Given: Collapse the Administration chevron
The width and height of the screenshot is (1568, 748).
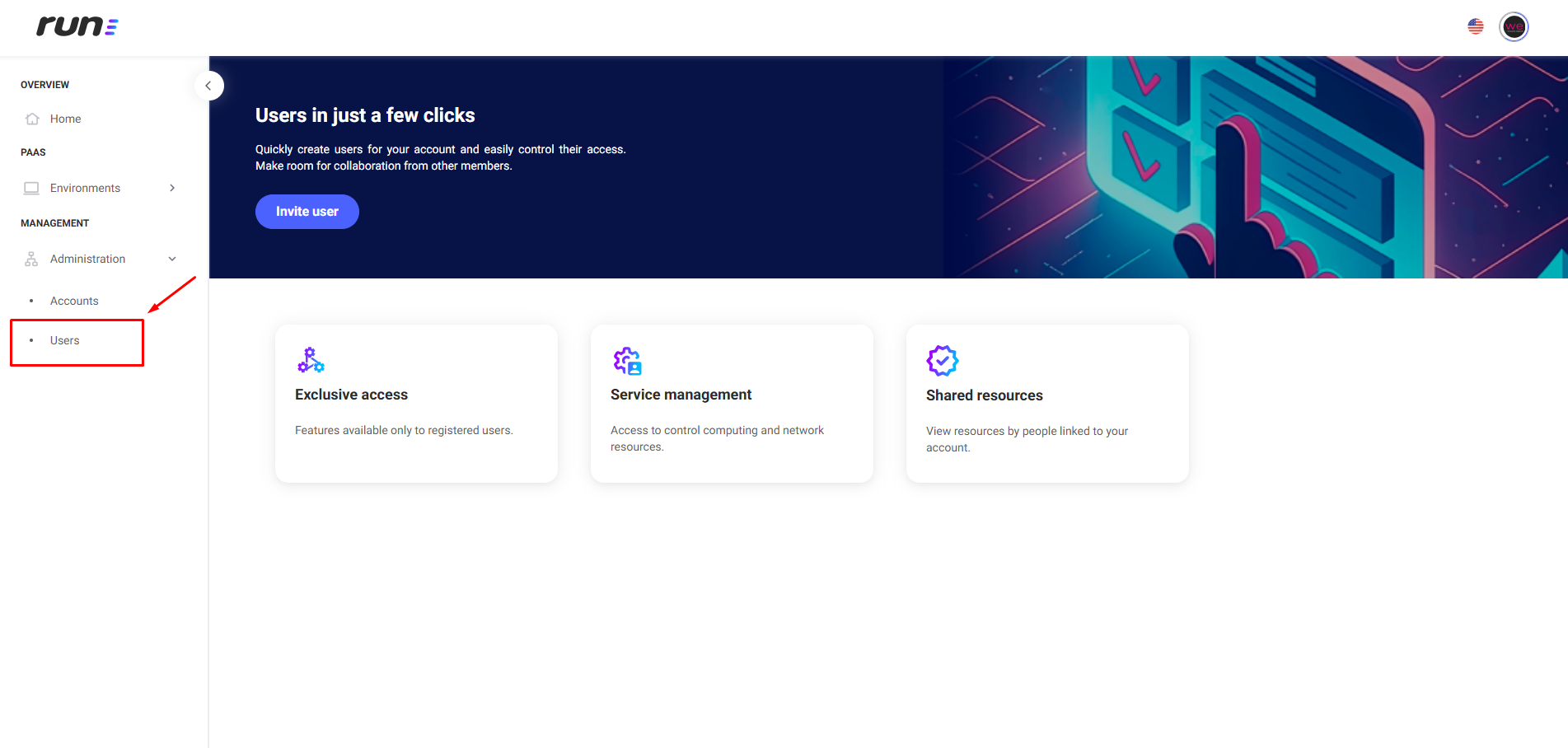Looking at the screenshot, I should [172, 259].
